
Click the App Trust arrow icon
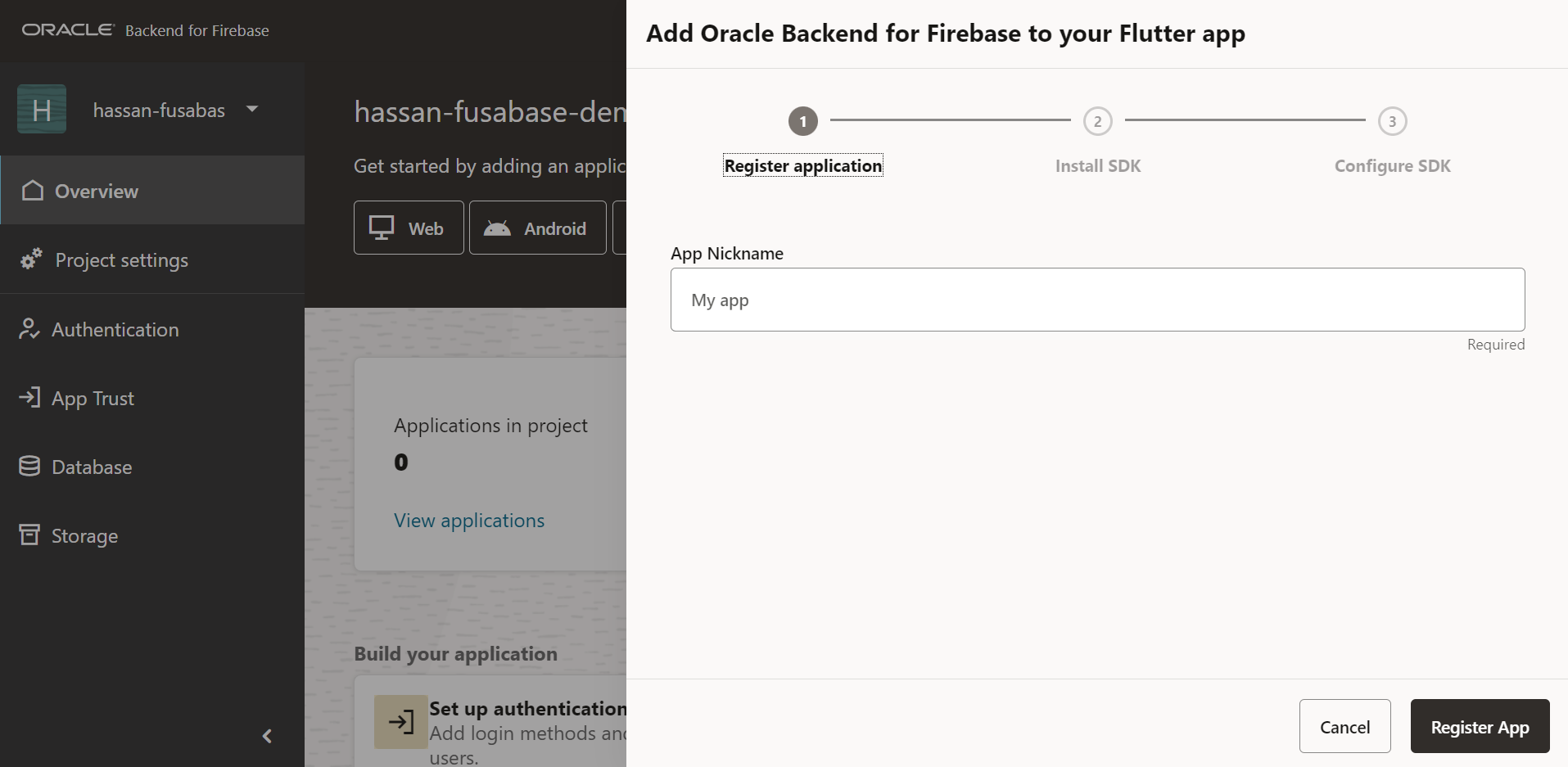point(29,397)
